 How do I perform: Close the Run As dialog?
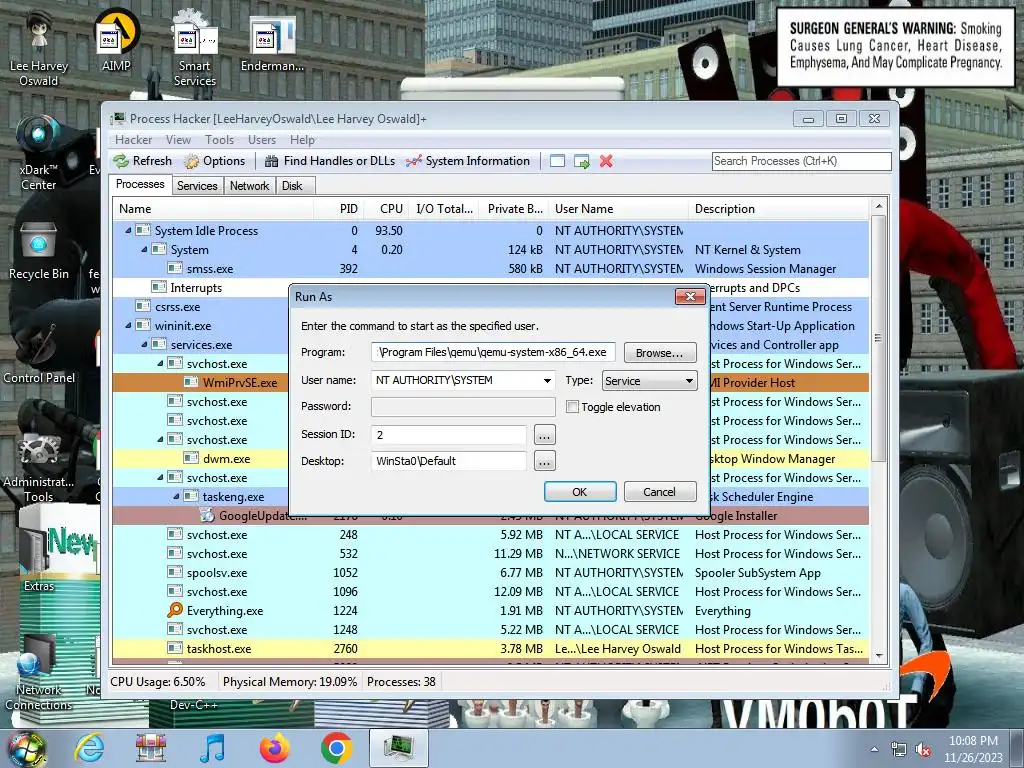[690, 296]
